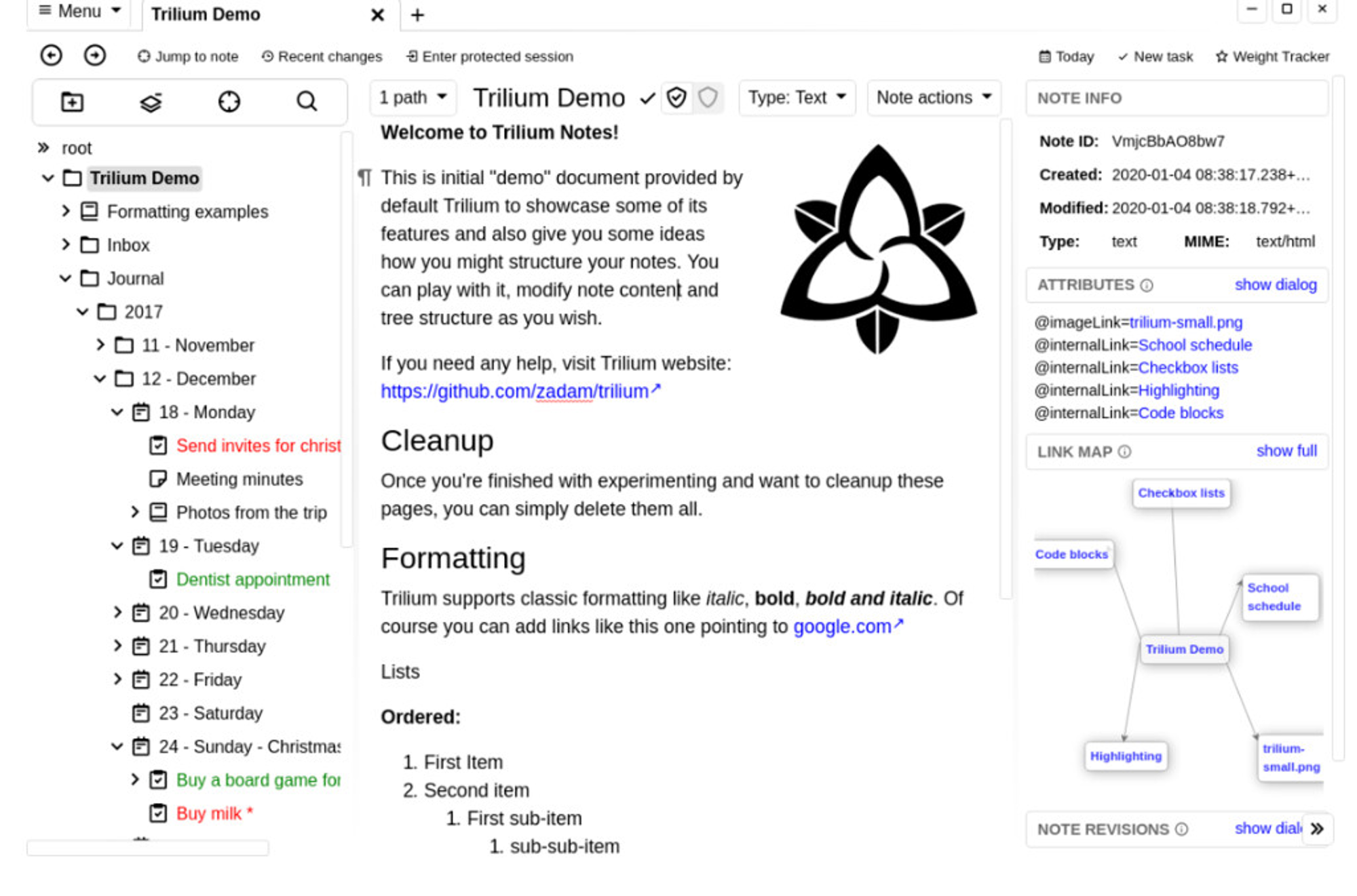1357x896 pixels.
Task: Collapse the 2017 tree node
Action: [x=82, y=312]
